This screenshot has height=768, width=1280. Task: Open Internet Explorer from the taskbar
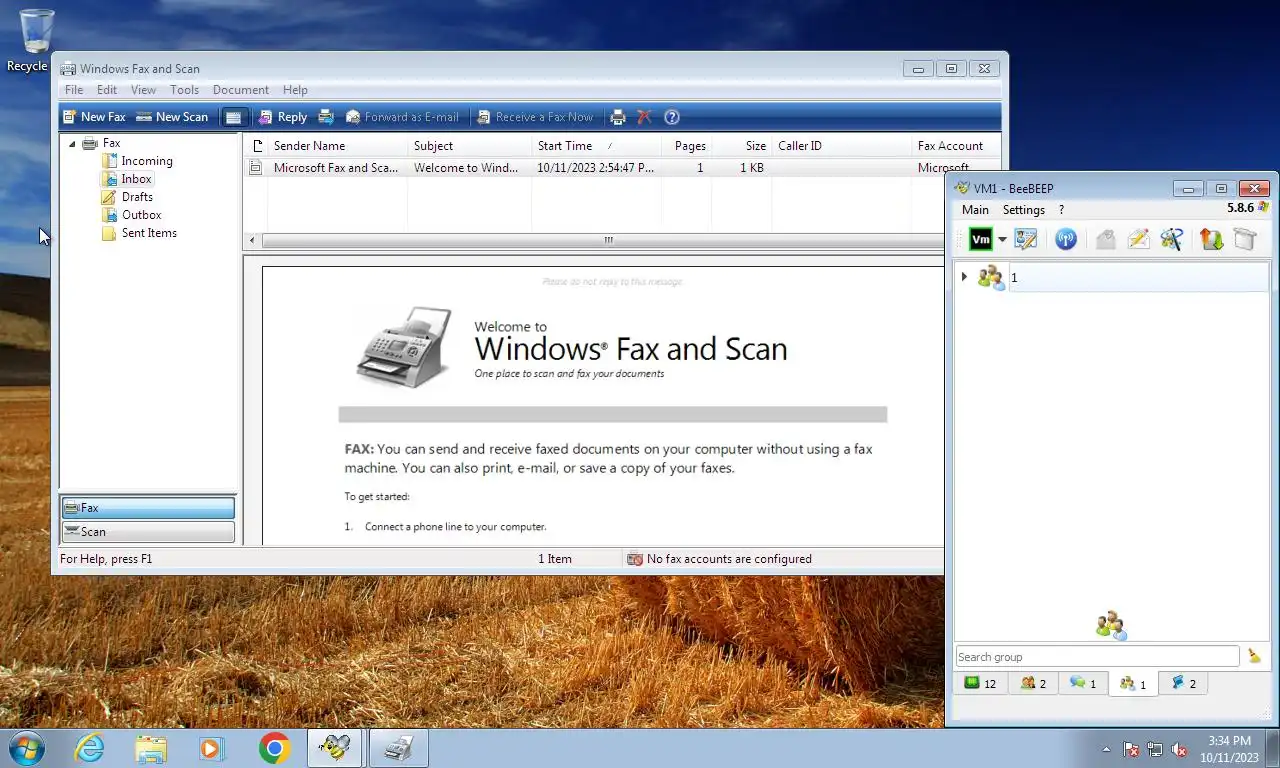(x=90, y=748)
